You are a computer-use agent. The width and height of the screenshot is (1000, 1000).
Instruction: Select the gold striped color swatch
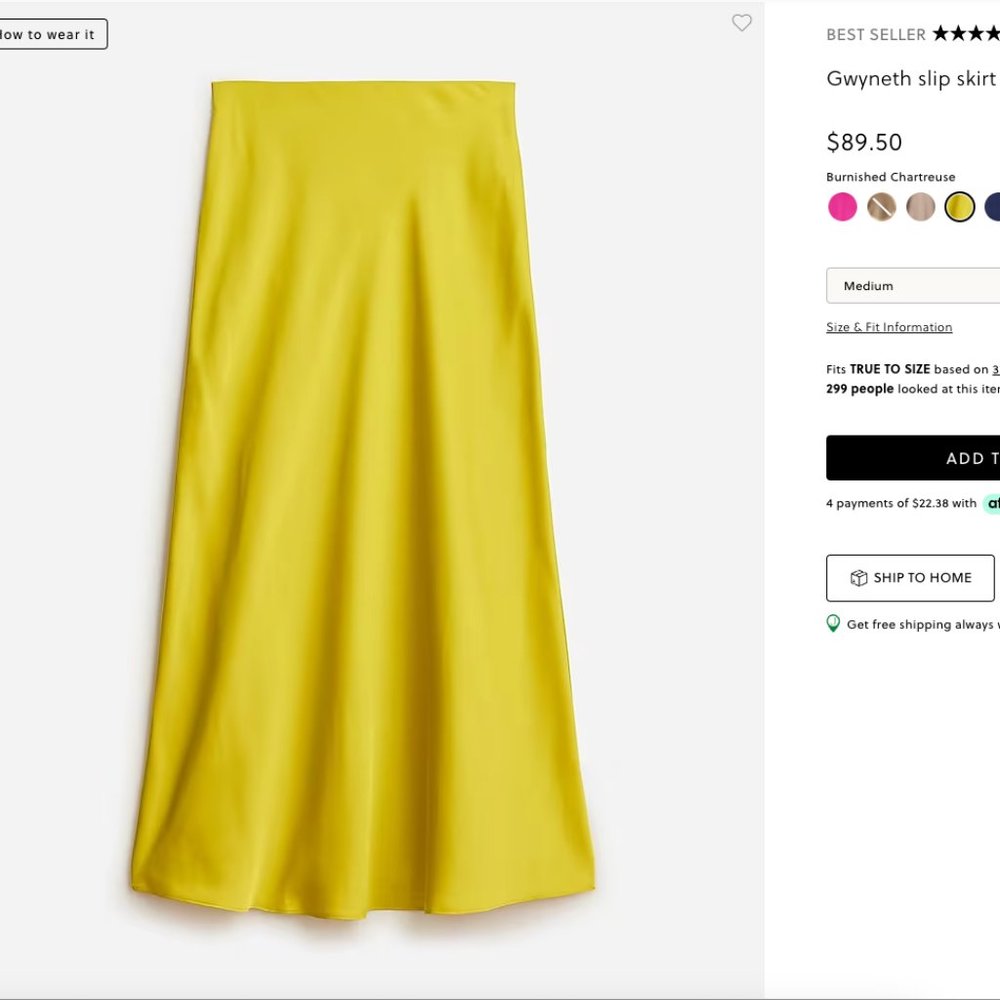(x=881, y=206)
